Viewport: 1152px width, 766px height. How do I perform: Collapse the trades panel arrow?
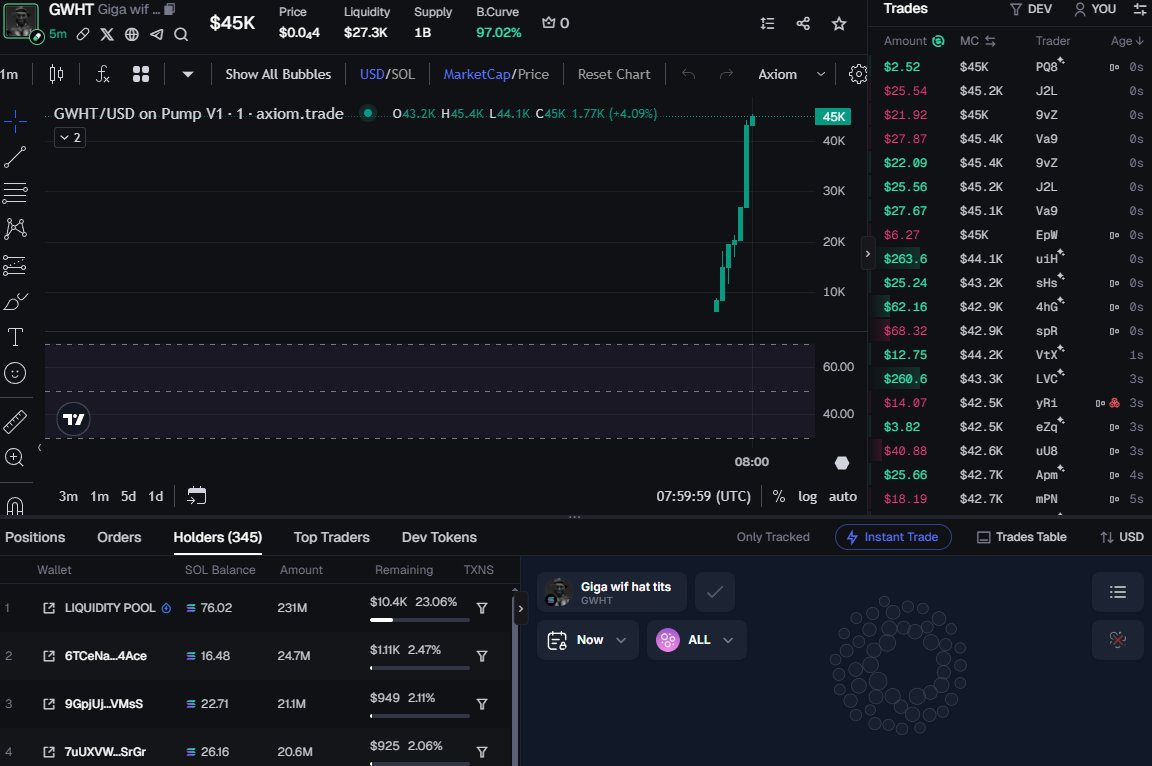tap(868, 253)
